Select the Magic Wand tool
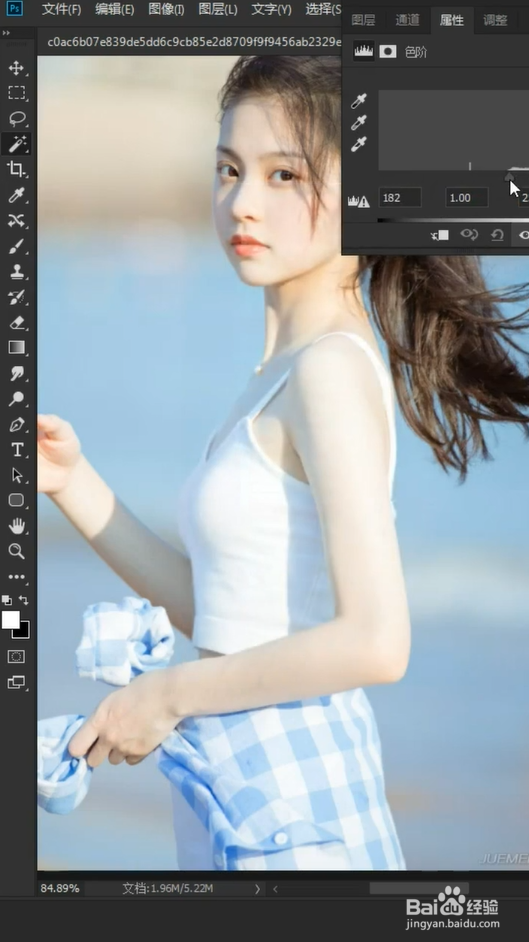Viewport: 529px width, 942px height. pos(16,144)
